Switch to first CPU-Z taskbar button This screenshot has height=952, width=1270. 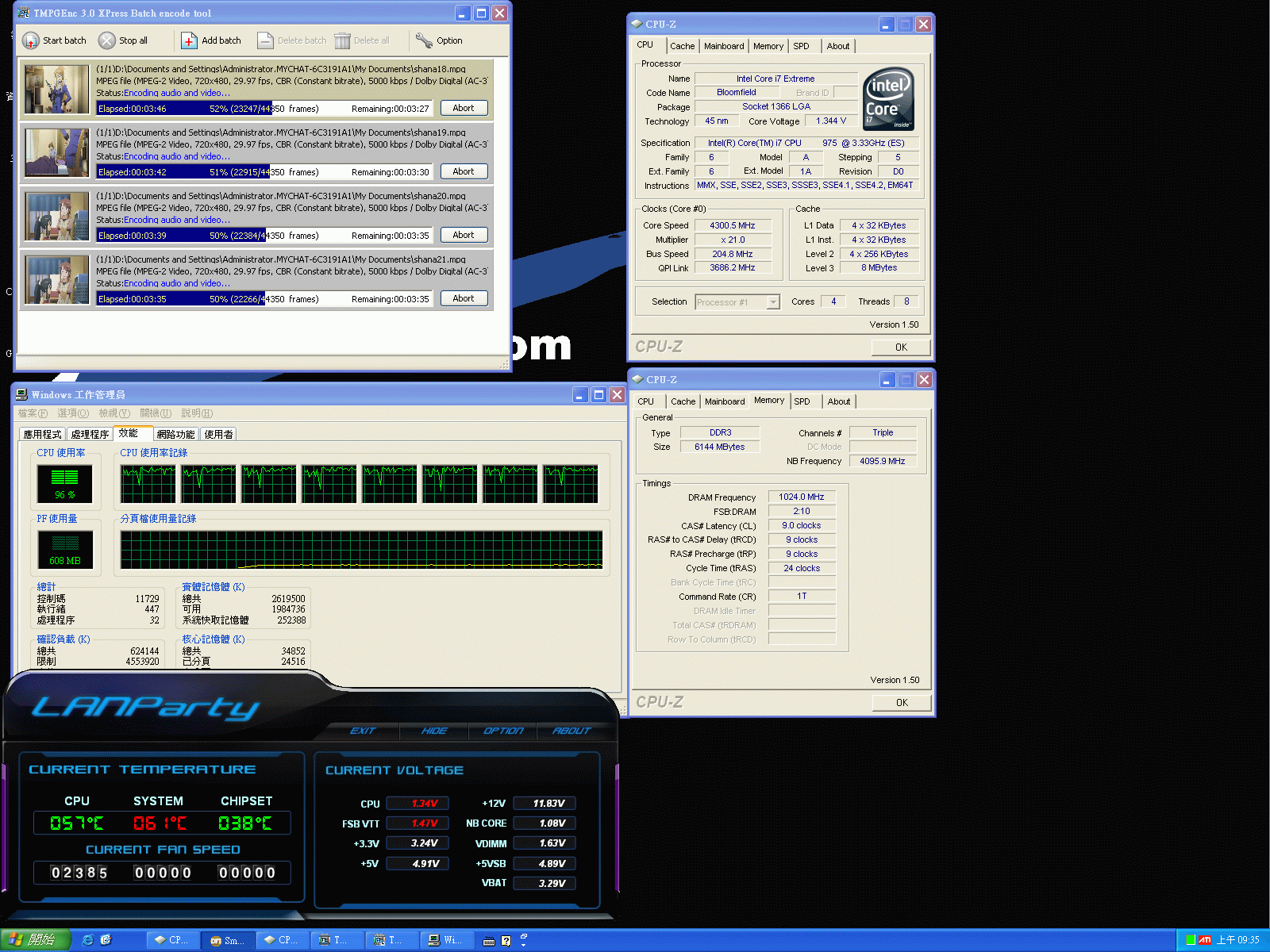click(172, 940)
